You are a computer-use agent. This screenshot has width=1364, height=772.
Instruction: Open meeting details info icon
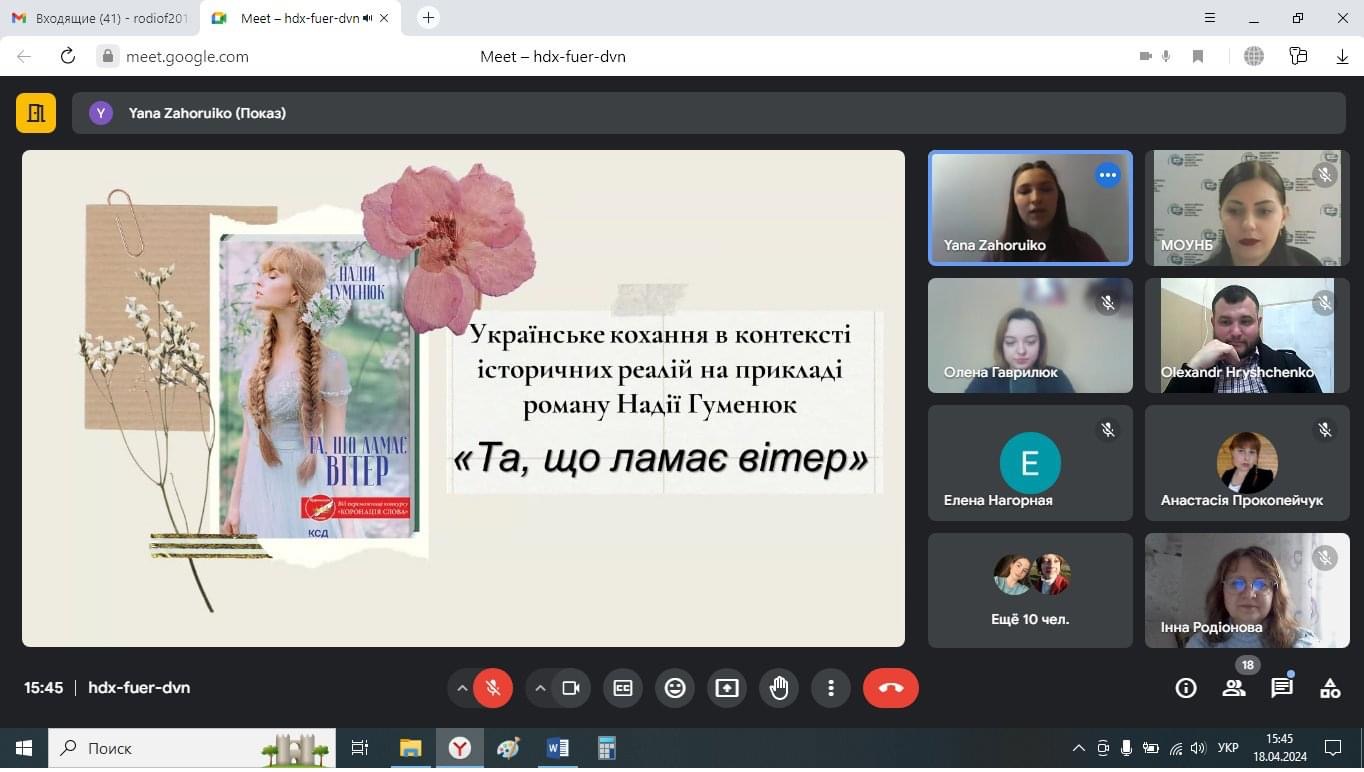1186,688
